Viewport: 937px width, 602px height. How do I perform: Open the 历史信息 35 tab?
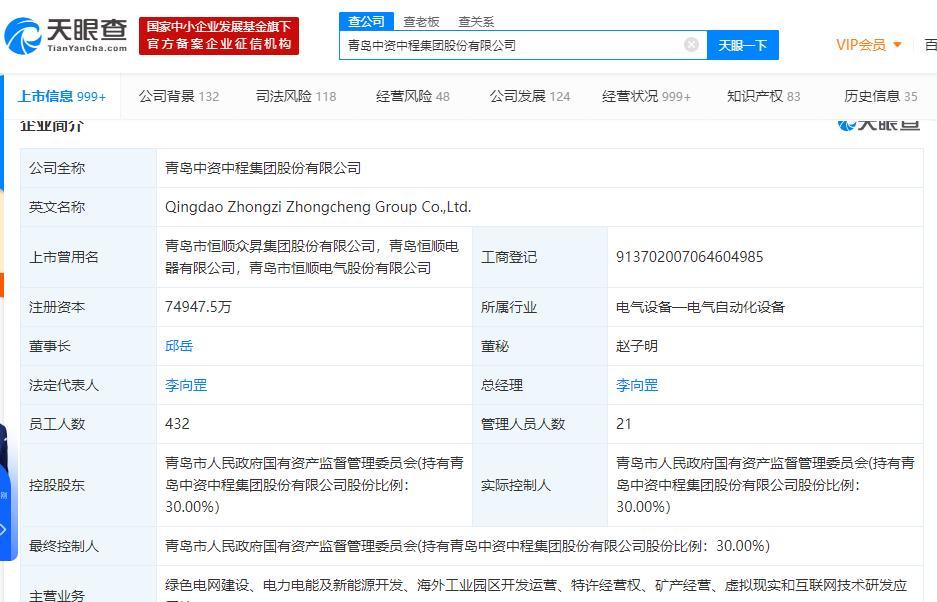[x=880, y=96]
